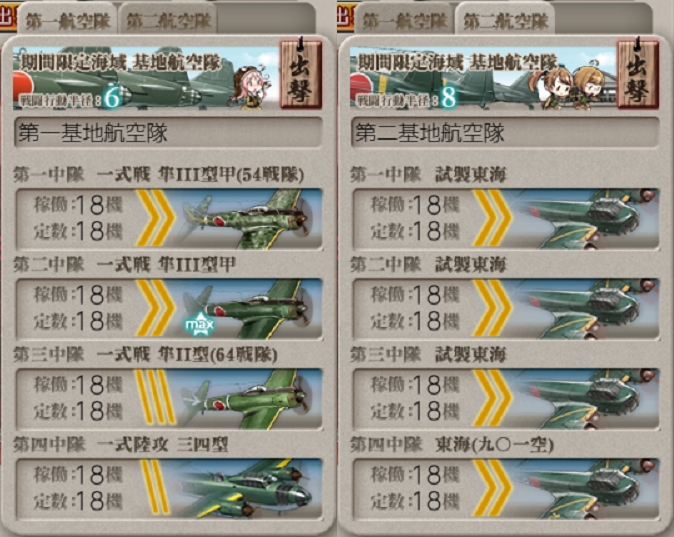674x537 pixels.
Task: Open the 第一航空隊 tab above 第二基地航空隊 panel
Action: pyautogui.click(x=404, y=20)
